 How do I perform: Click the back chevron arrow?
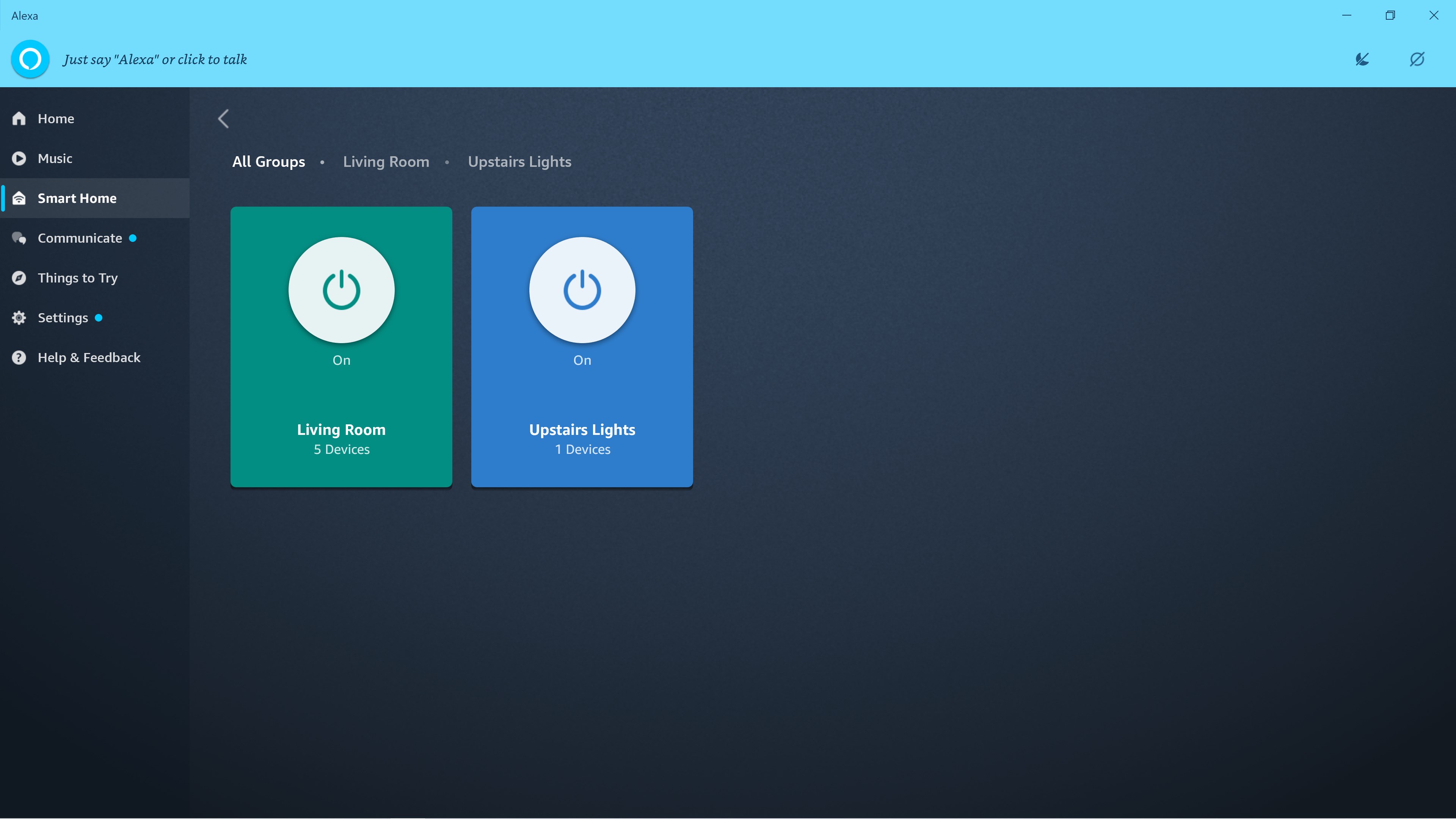point(223,119)
